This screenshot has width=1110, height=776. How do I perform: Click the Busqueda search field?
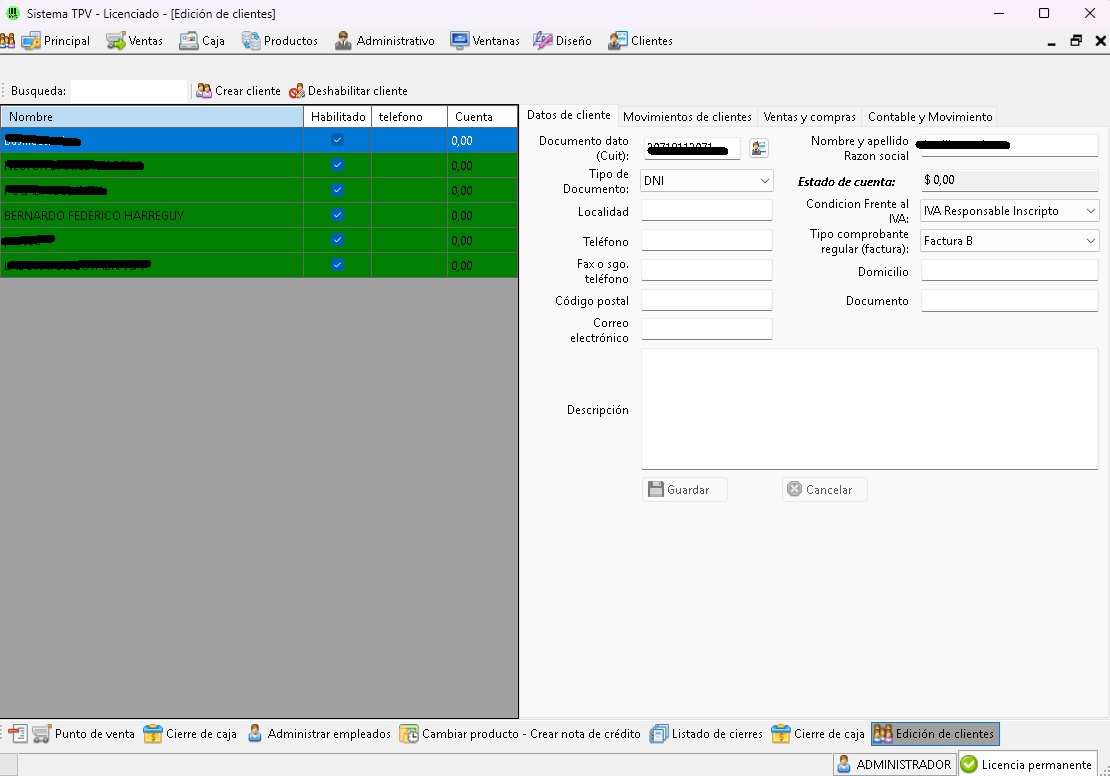(128, 91)
